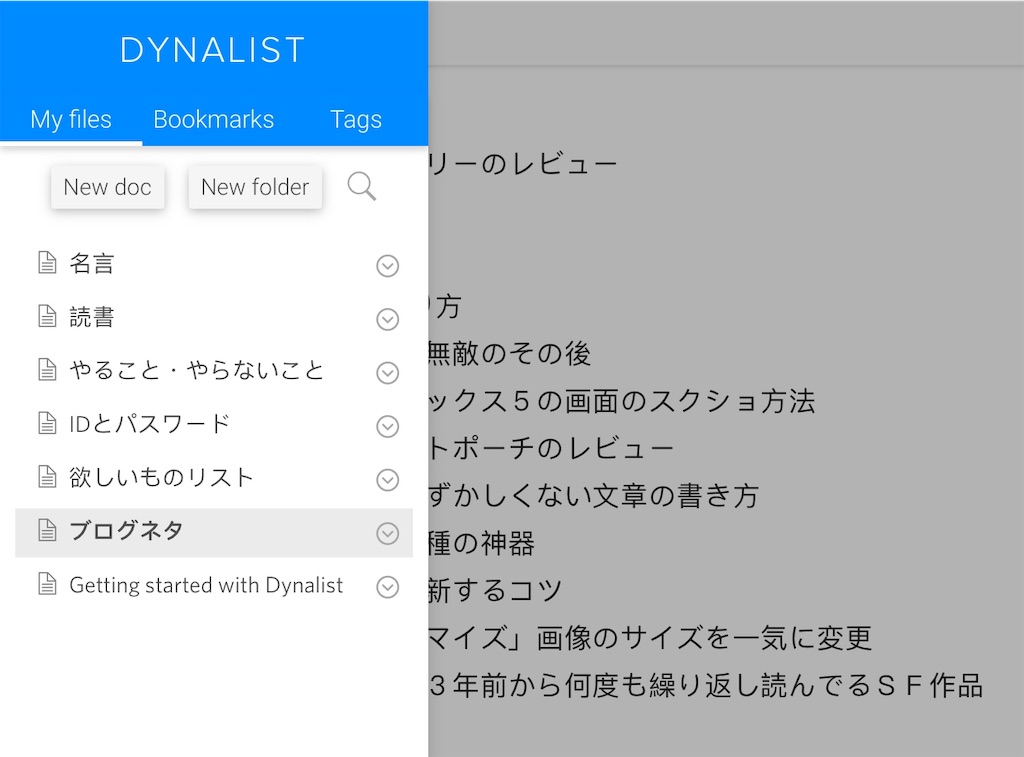The width and height of the screenshot is (1024, 757).
Task: Click document icon beside Getting started with Dynalist
Action: pyautogui.click(x=47, y=583)
